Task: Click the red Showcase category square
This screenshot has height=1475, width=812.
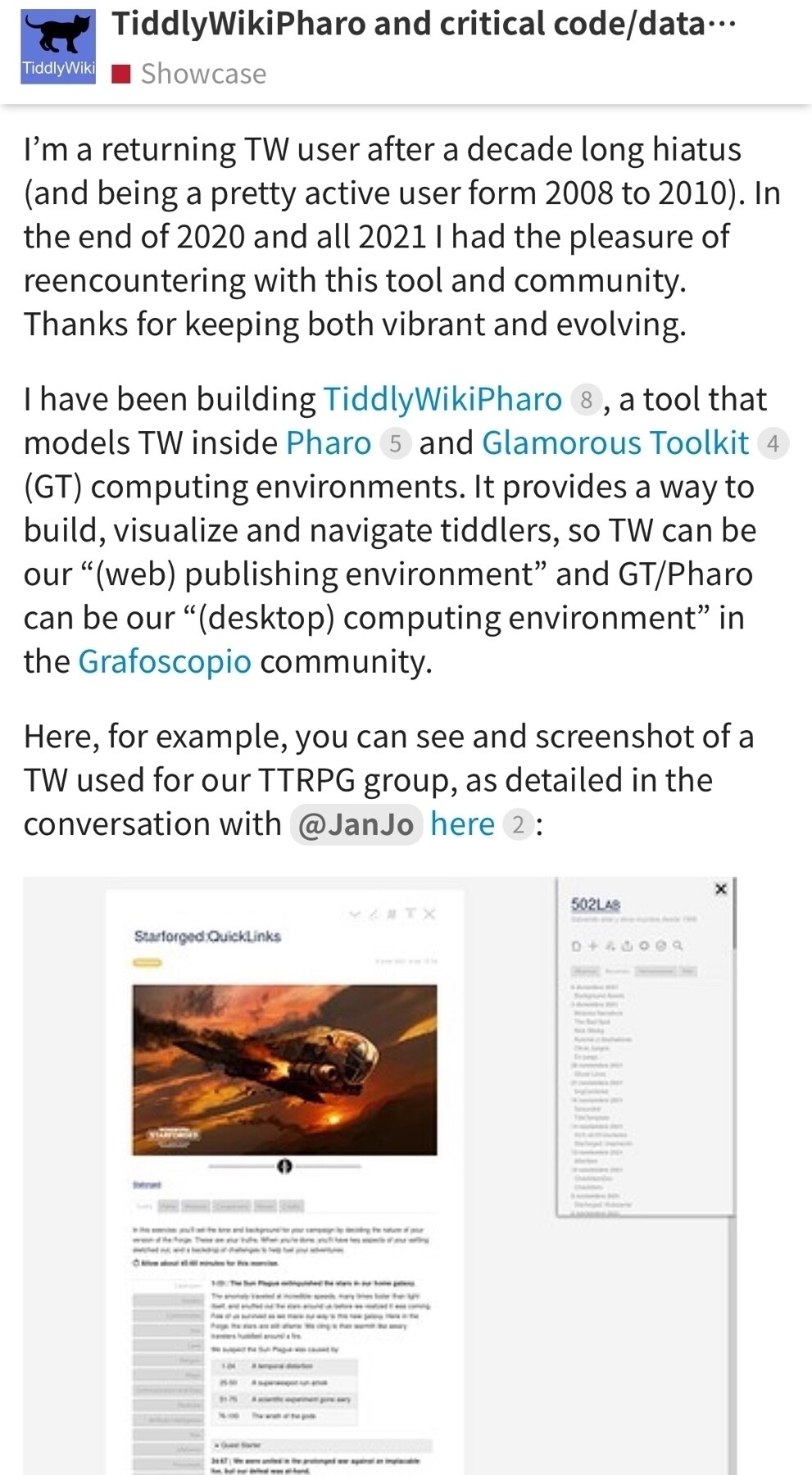Action: click(121, 75)
